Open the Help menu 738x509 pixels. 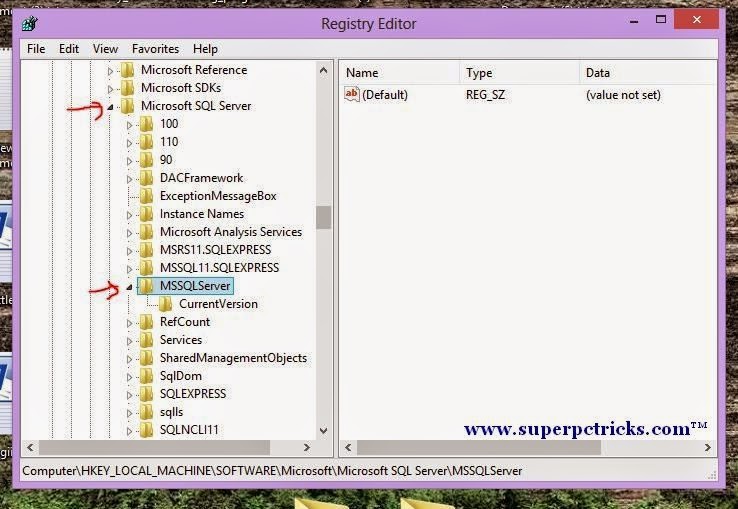(x=205, y=49)
